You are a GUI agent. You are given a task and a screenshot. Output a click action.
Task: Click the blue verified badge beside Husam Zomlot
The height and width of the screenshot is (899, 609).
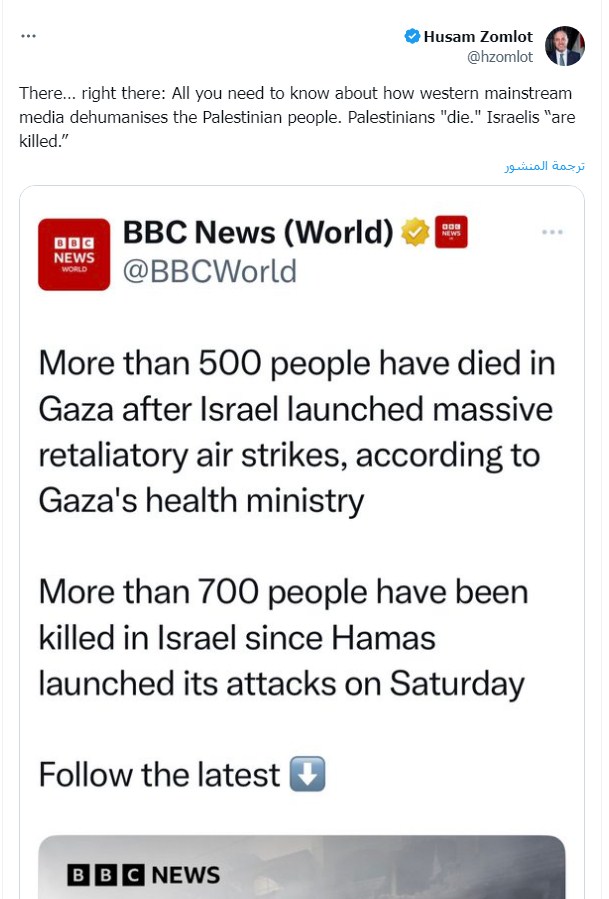point(411,37)
